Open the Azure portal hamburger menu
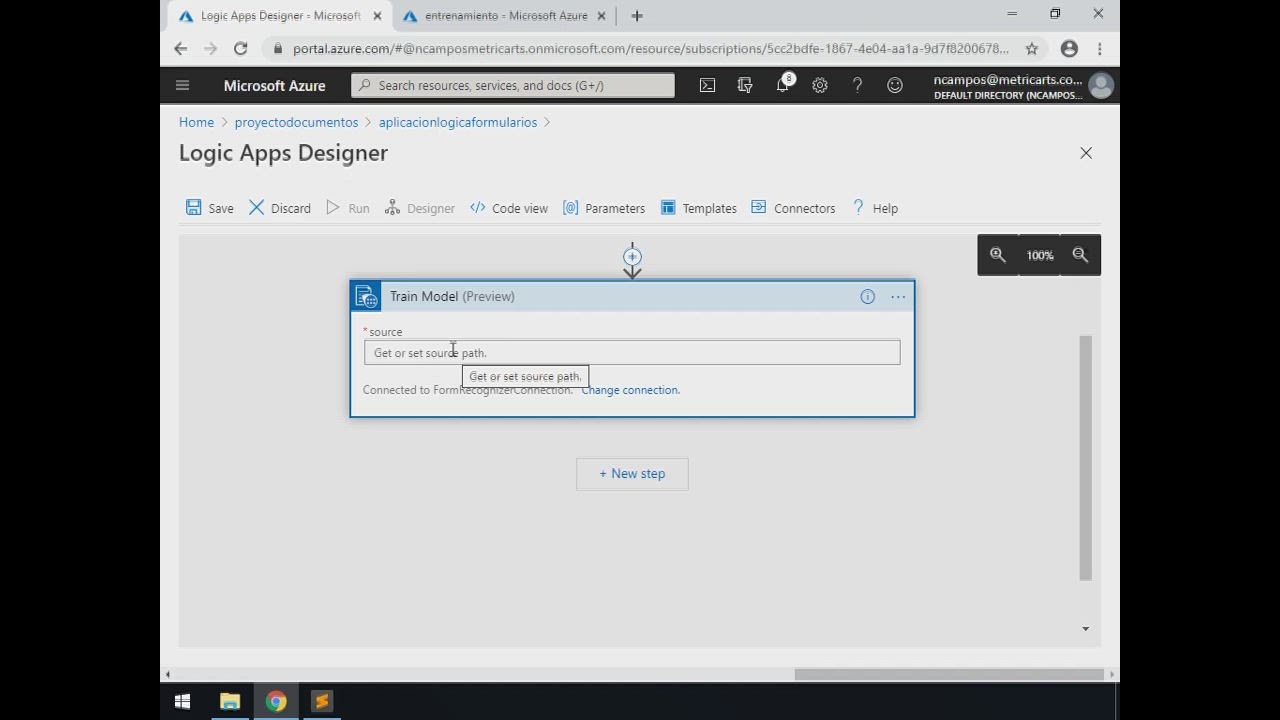Screen dimensions: 1280x720 [x=182, y=86]
